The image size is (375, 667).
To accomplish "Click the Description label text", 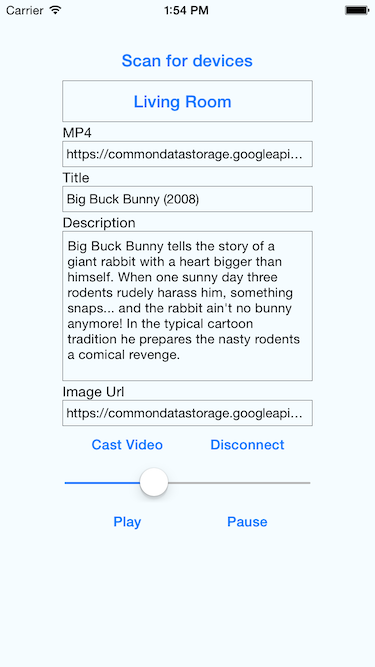I will tap(99, 223).
